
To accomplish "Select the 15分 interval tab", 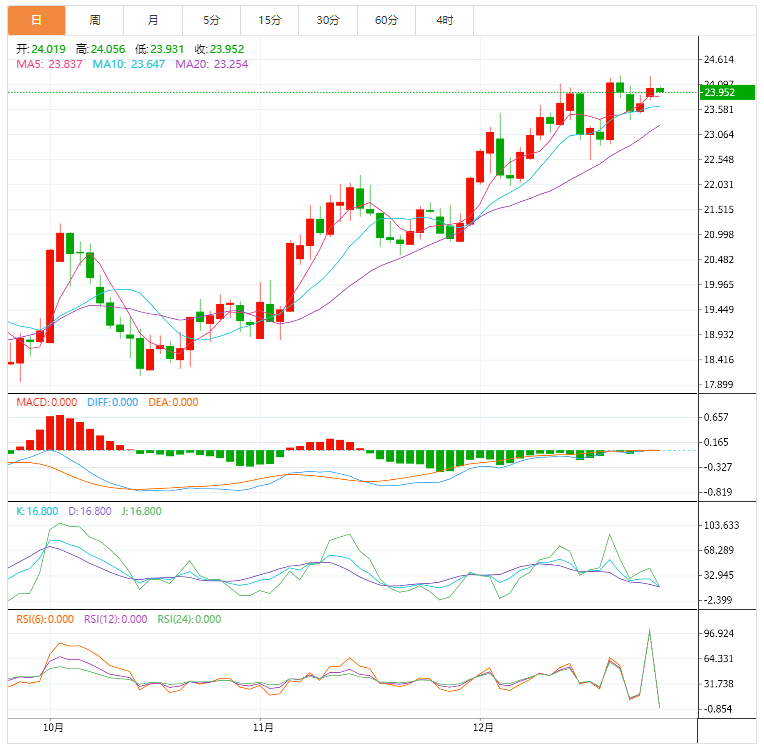I will [x=269, y=20].
